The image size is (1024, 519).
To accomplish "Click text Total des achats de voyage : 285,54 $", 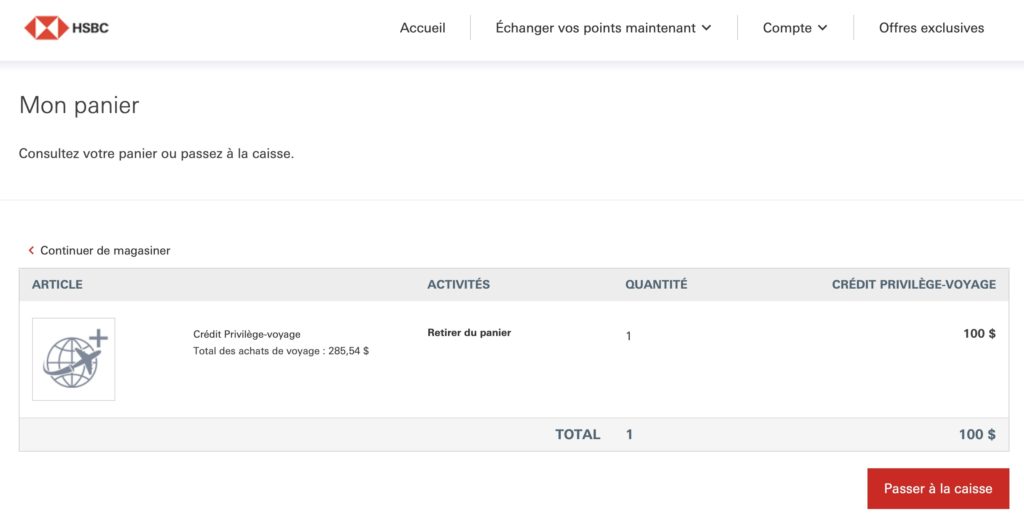I will pos(281,351).
